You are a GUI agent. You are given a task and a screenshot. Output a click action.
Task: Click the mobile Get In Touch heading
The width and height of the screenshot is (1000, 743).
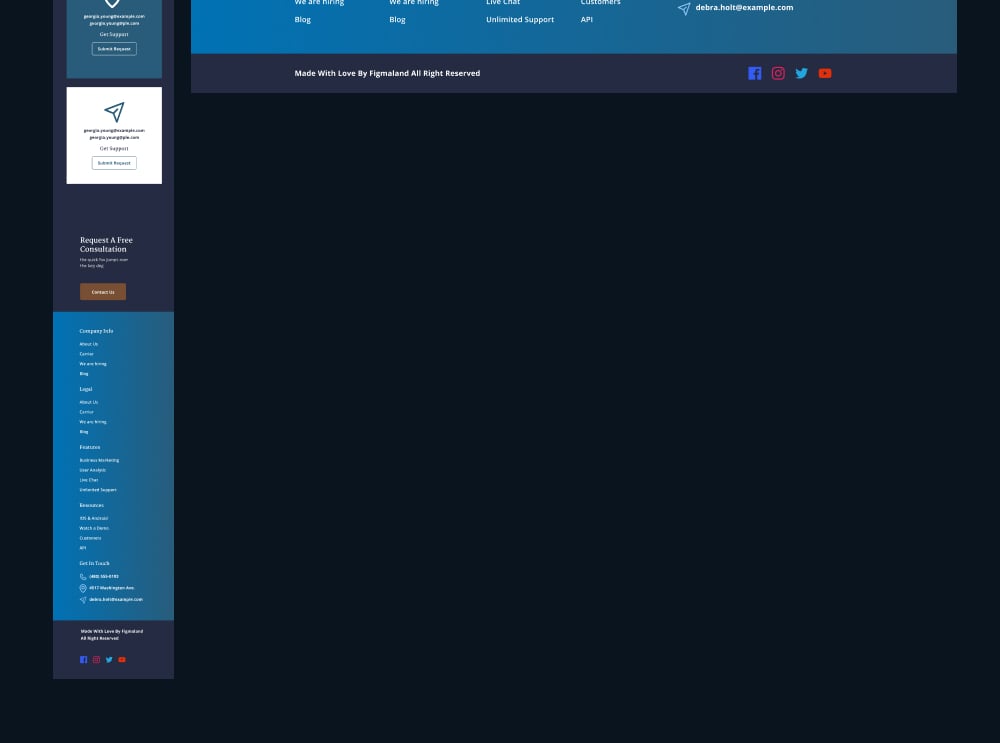pos(94,563)
